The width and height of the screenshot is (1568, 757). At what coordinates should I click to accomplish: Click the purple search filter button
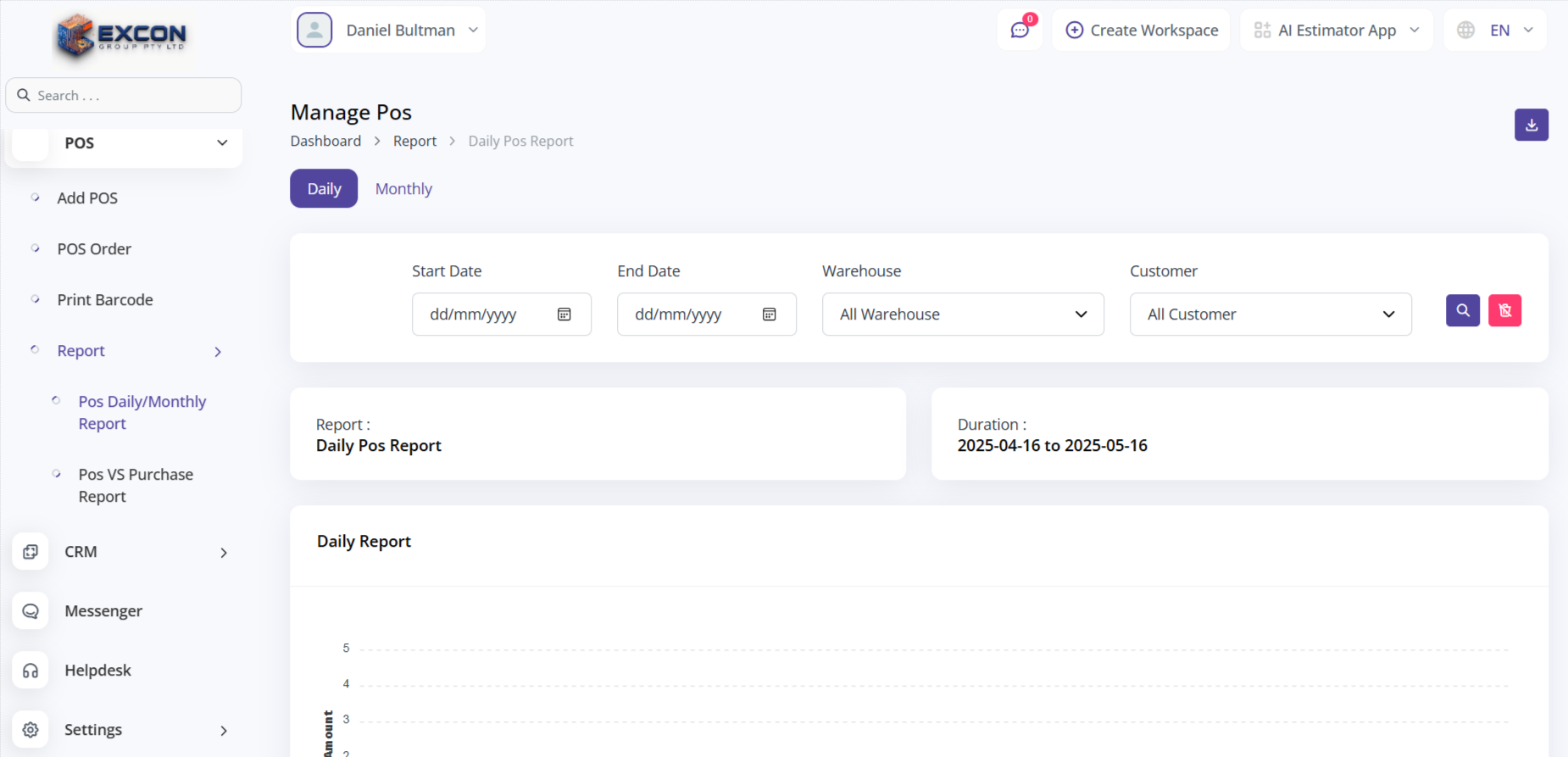(x=1462, y=311)
